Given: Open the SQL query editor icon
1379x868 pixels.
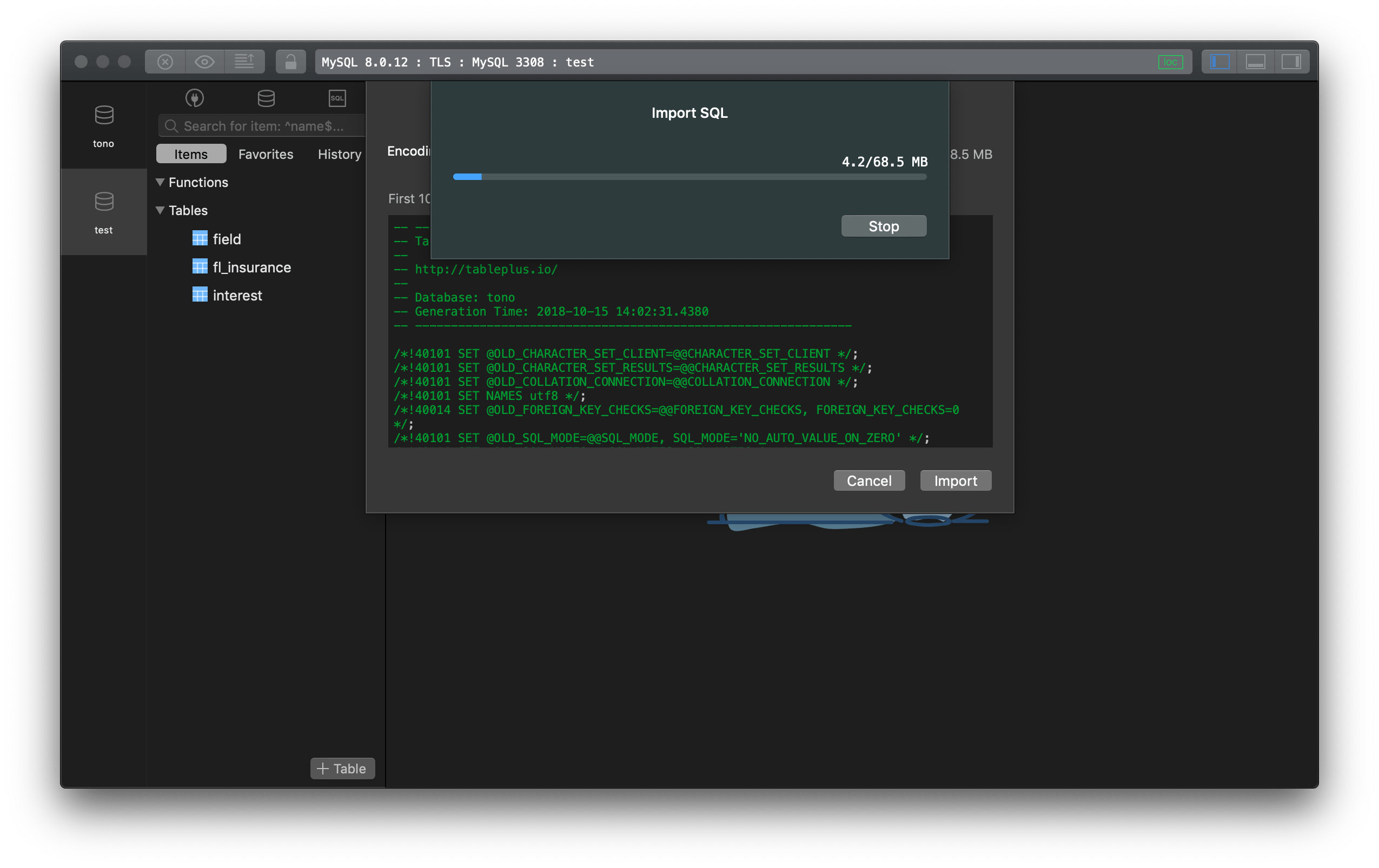Looking at the screenshot, I should (x=337, y=98).
